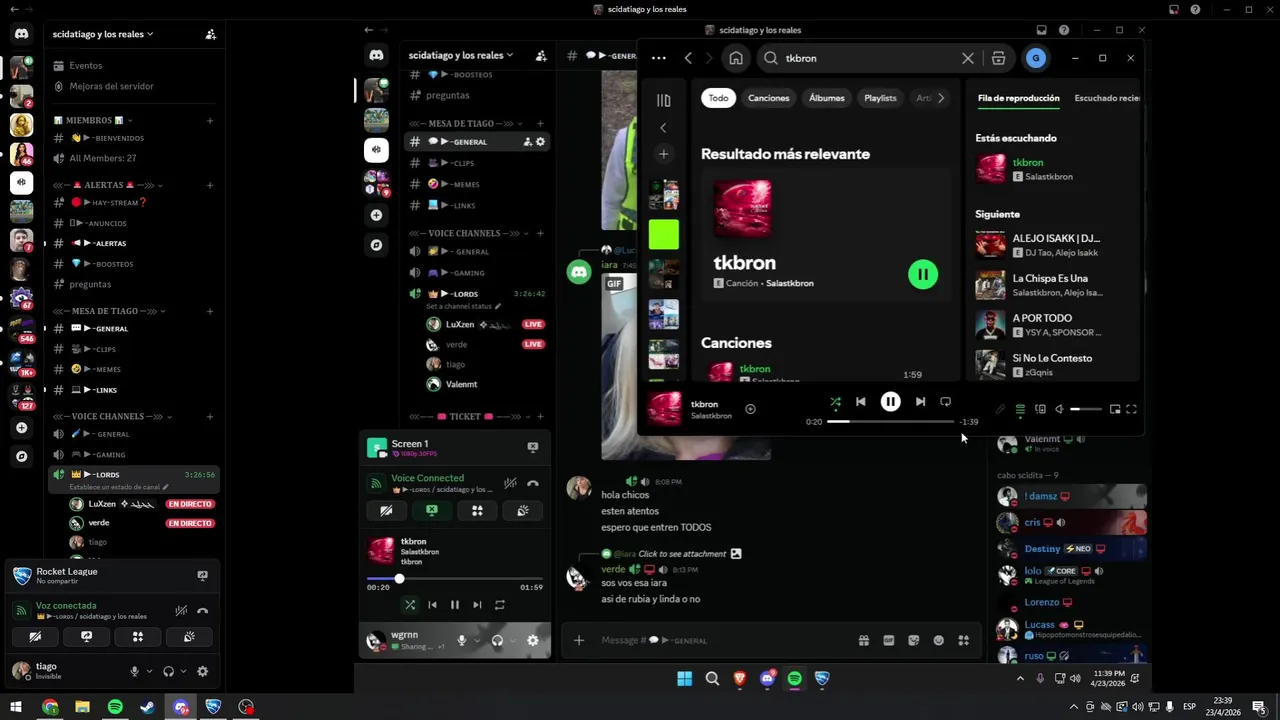
Task: Show more Spotify filter chips with chevron
Action: pos(941,98)
